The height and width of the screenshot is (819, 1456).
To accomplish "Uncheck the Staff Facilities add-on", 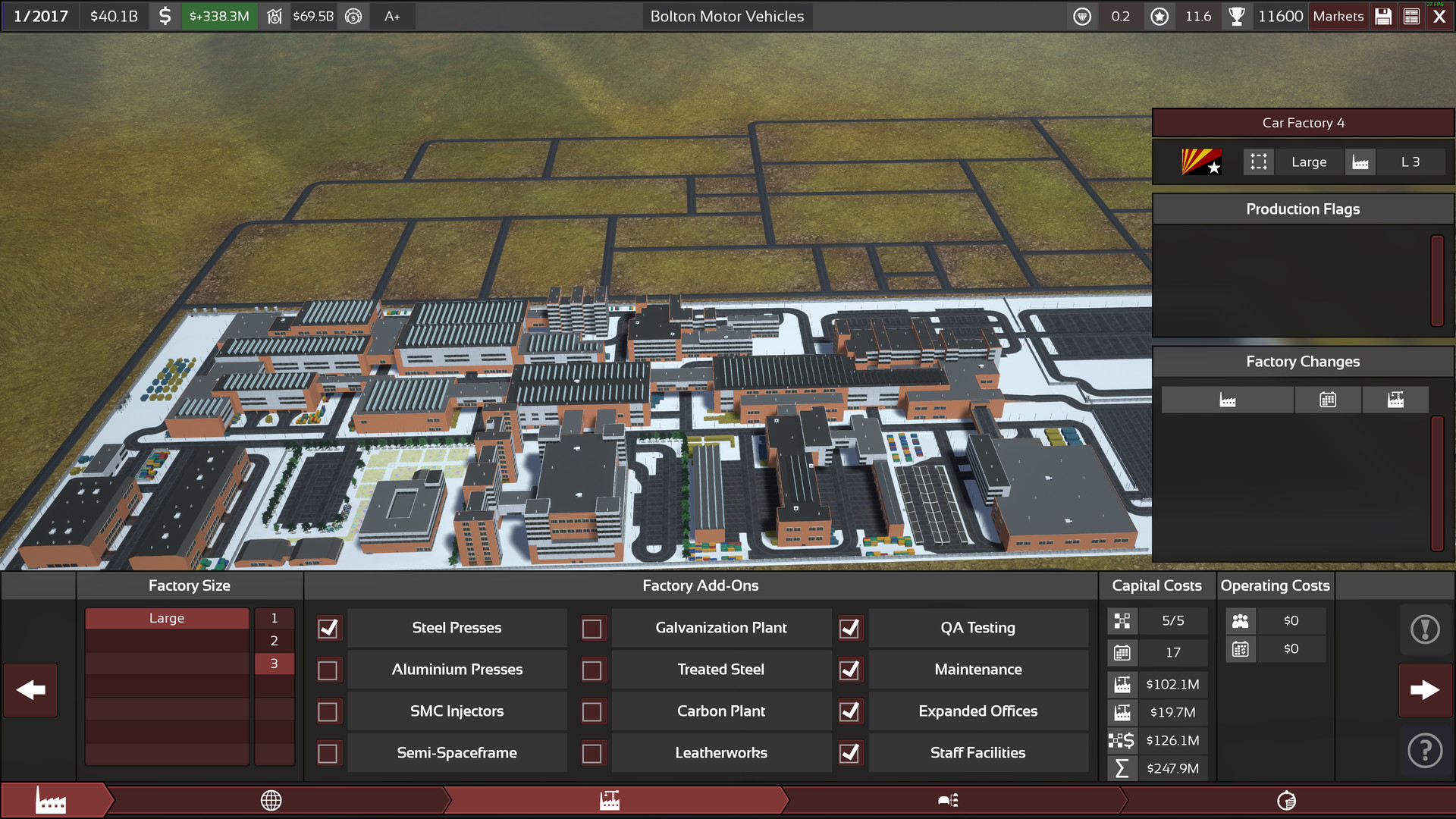I will click(850, 752).
